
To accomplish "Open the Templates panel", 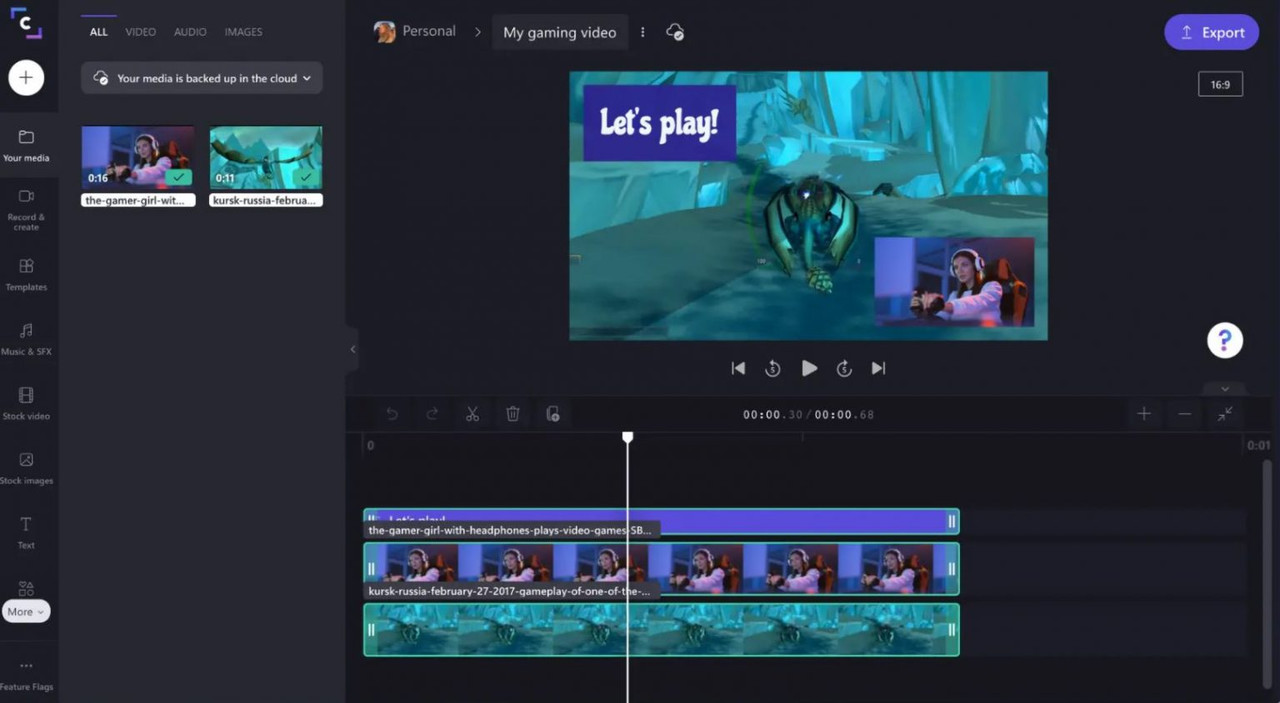I will tap(26, 274).
